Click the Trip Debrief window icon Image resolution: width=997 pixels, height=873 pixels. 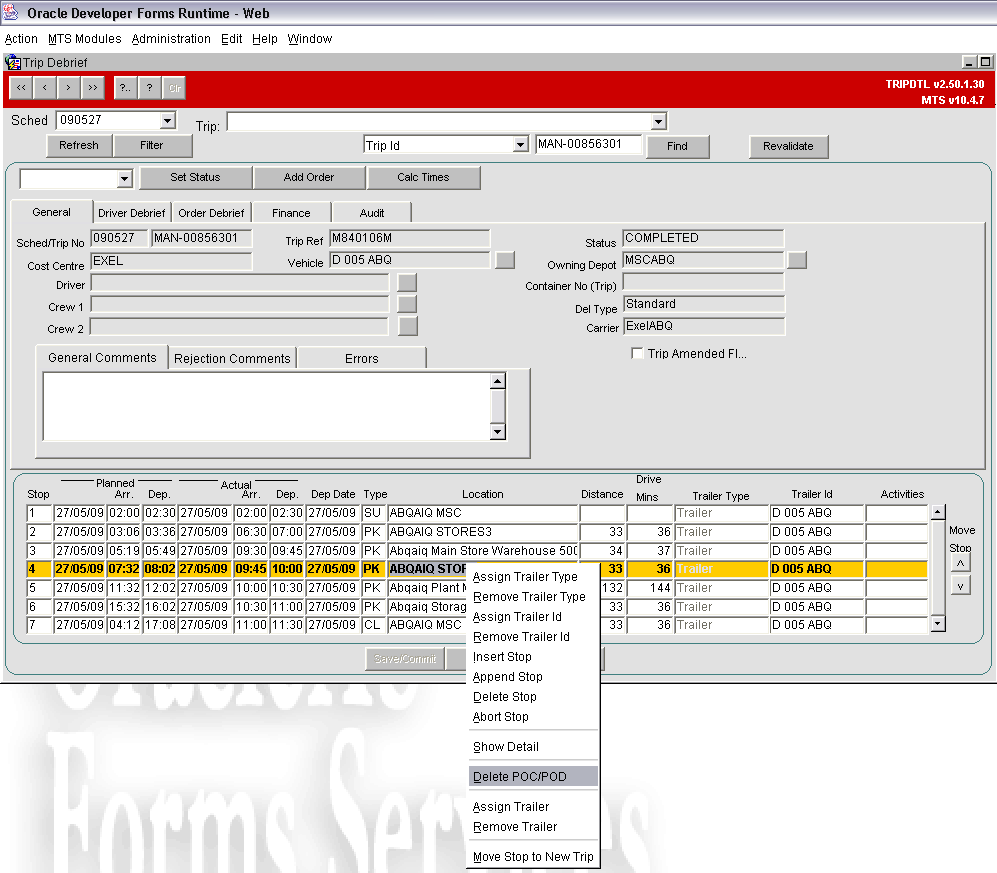pos(12,62)
